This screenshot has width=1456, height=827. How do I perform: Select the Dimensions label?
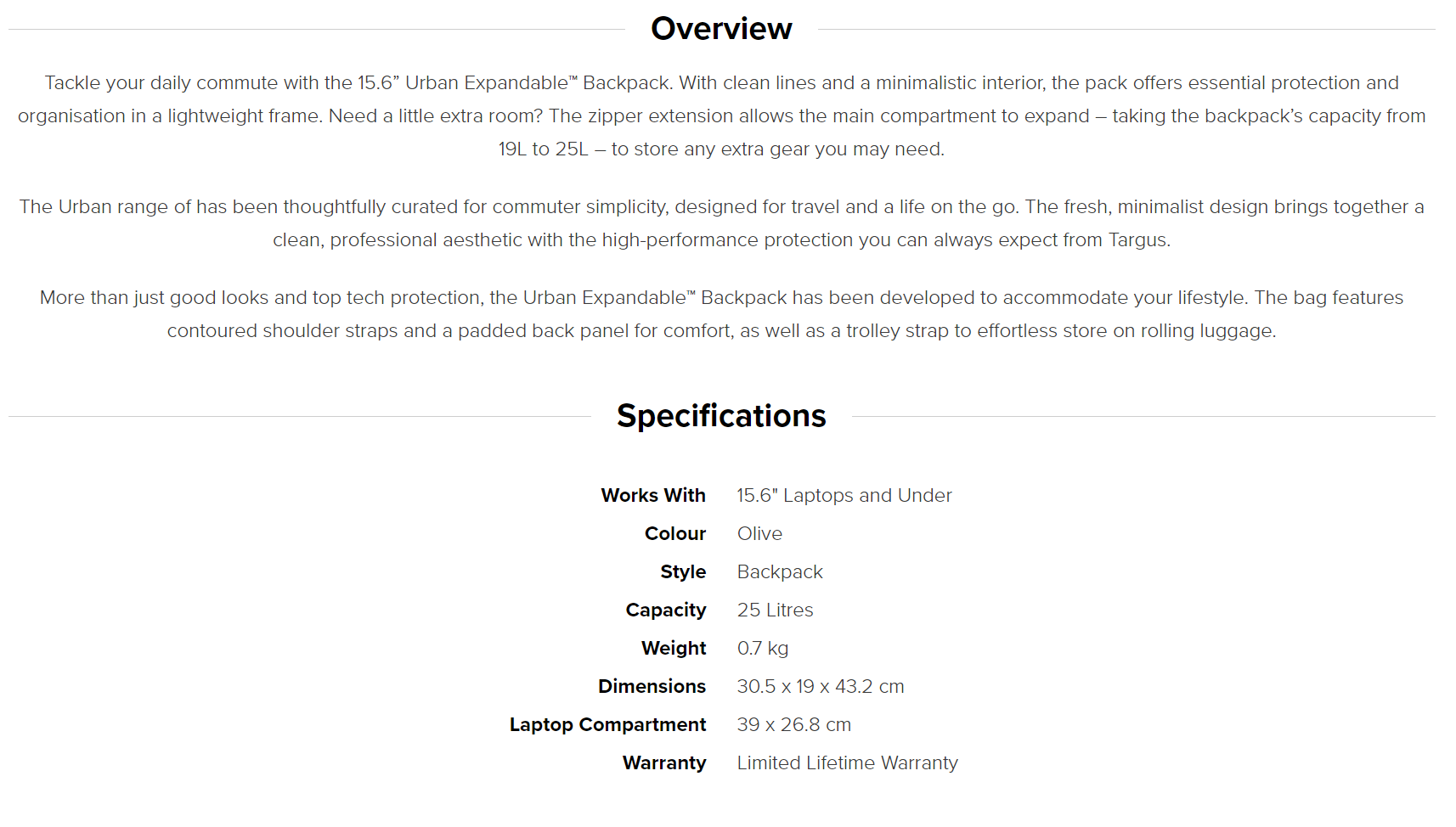652,686
